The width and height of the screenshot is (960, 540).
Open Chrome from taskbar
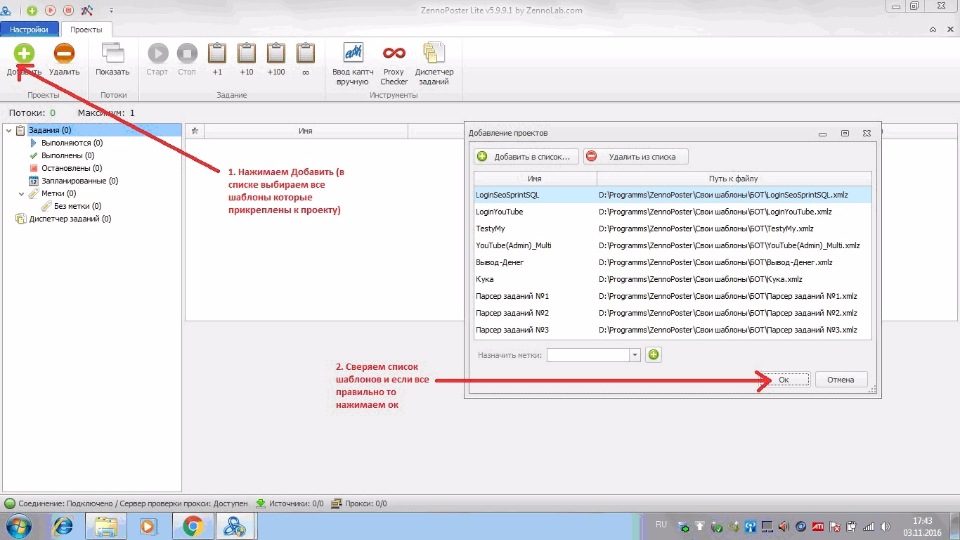[192, 527]
